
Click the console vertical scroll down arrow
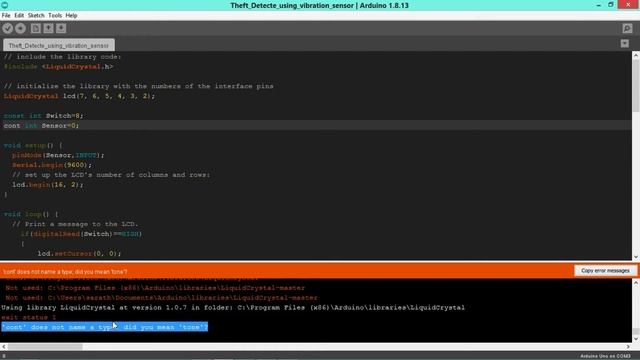click(x=636, y=339)
